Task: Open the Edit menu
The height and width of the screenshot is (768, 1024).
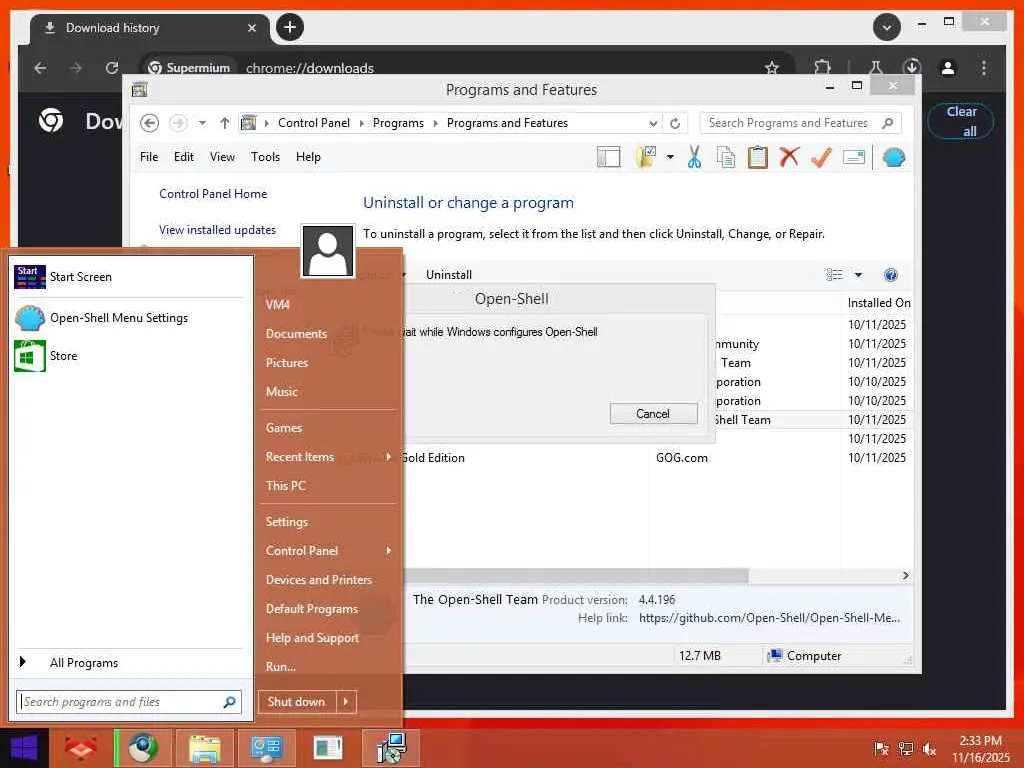Action: click(184, 157)
